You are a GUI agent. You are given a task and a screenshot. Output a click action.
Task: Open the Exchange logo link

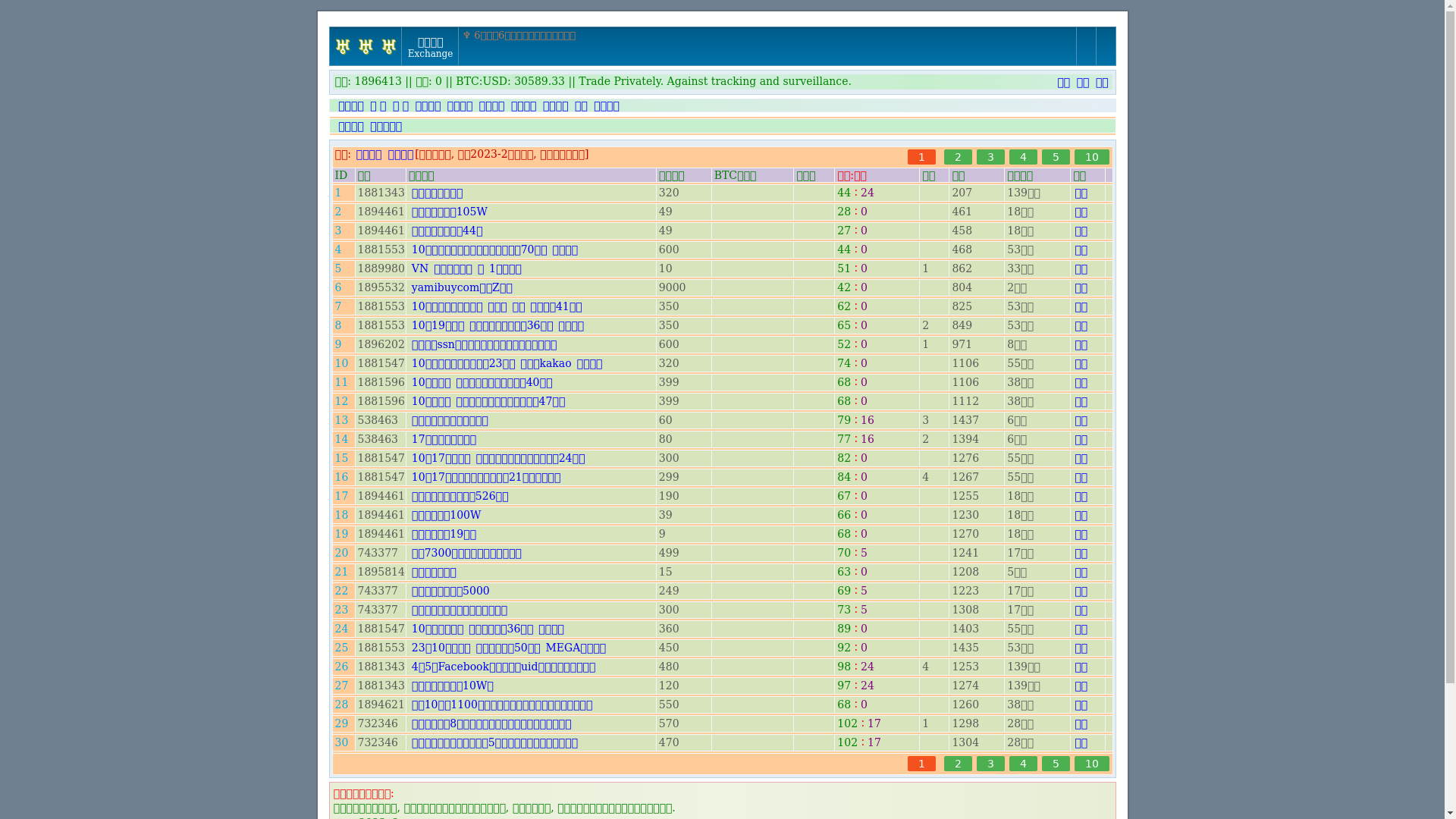coord(430,47)
